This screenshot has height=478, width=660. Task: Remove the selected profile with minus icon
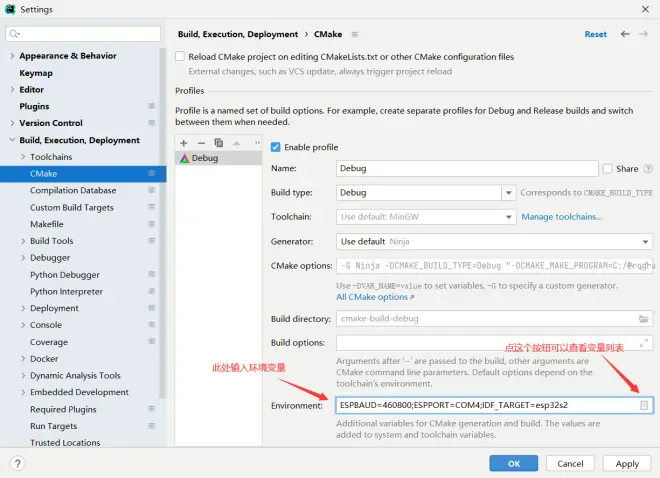201,143
